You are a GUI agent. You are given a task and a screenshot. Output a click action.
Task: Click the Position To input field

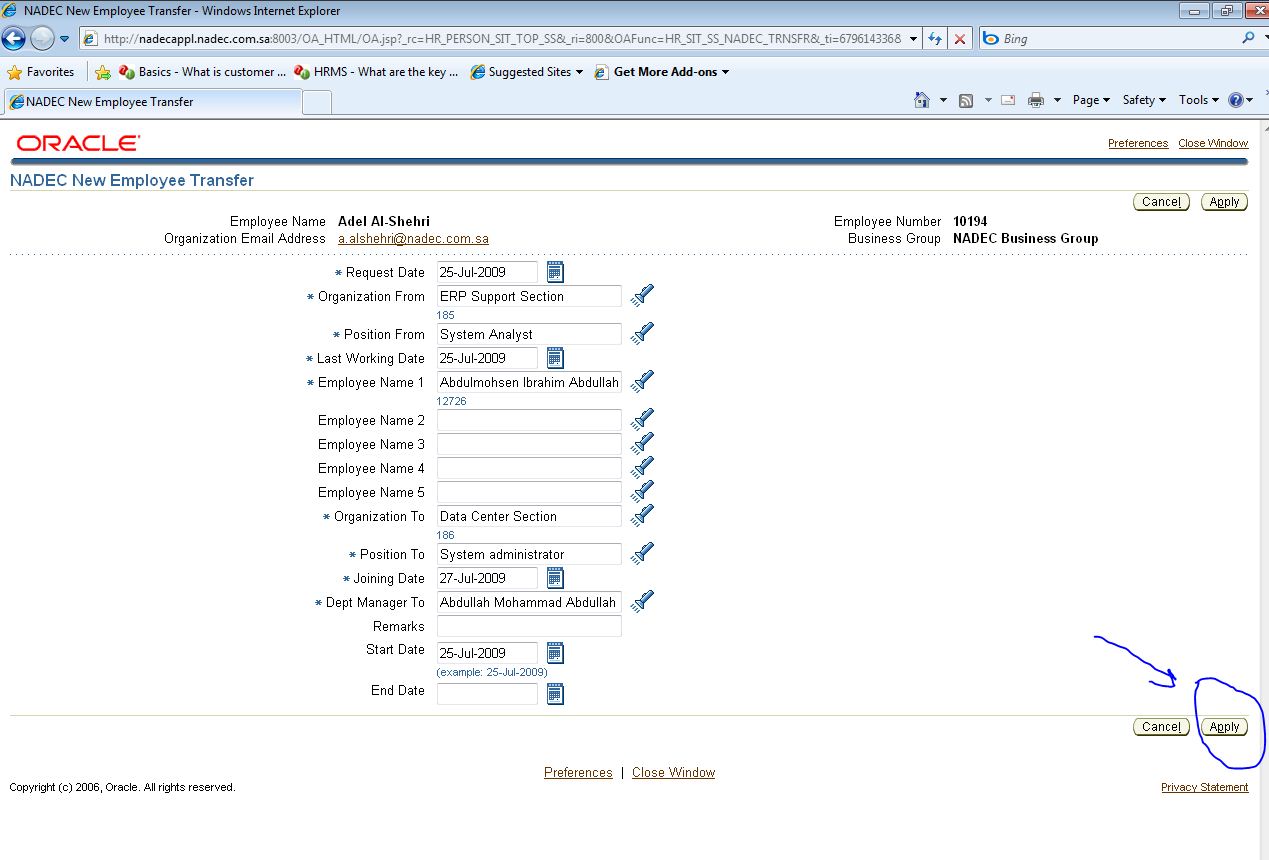pos(529,554)
